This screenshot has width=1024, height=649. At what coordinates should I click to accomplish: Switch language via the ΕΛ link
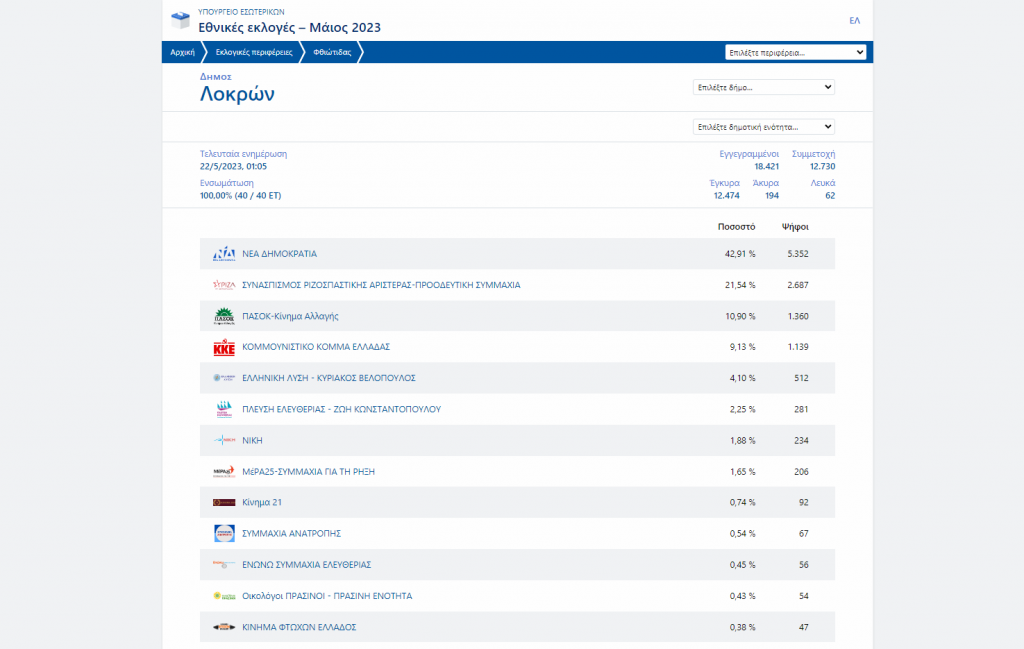coord(854,20)
